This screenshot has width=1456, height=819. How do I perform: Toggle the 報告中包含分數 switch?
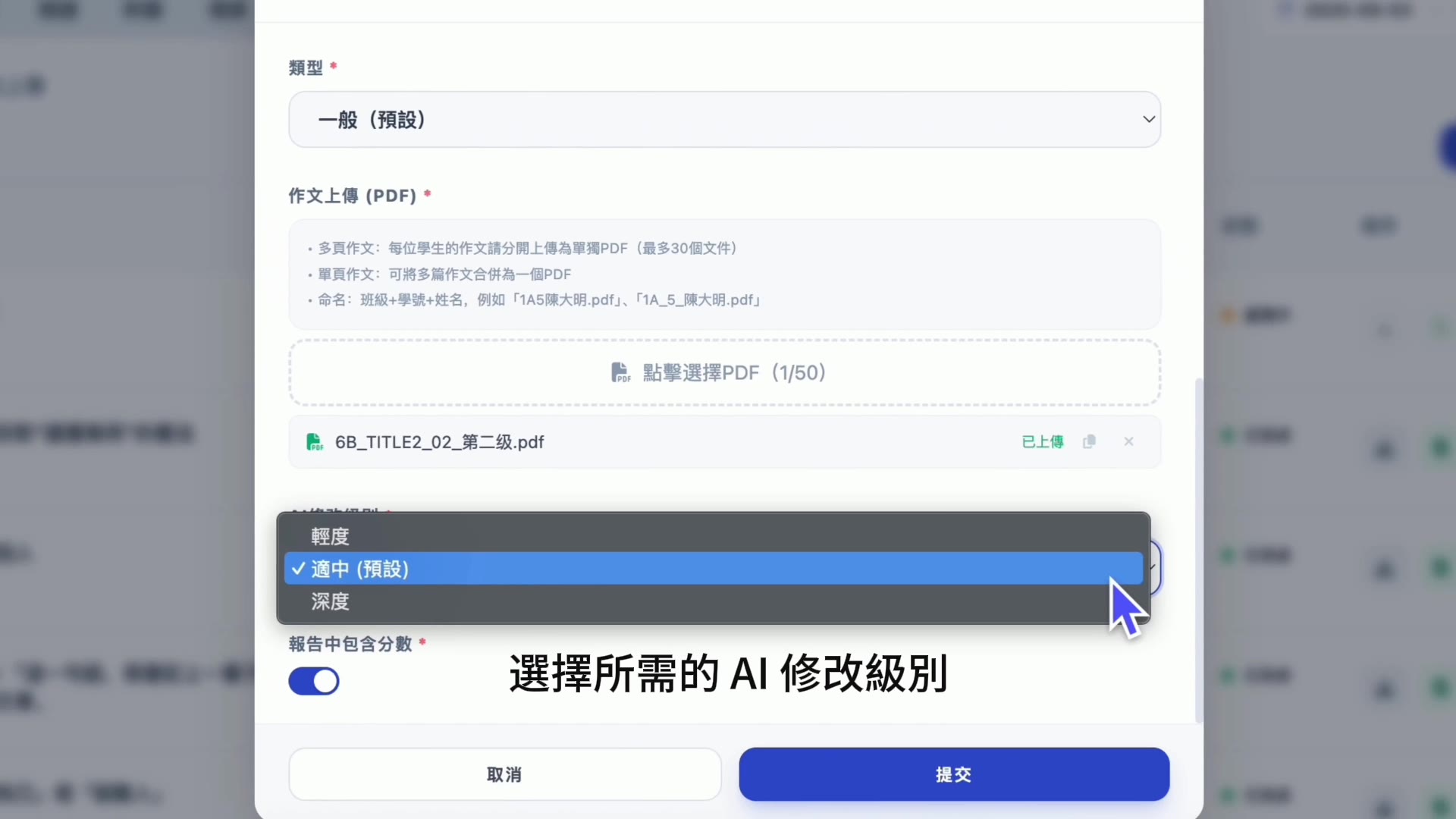tap(314, 681)
